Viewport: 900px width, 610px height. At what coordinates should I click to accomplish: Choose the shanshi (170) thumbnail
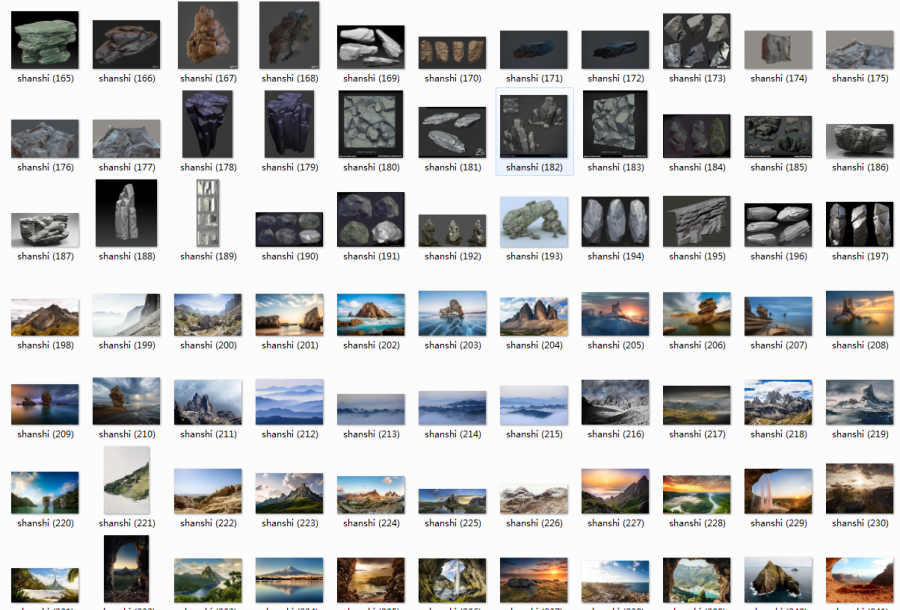[x=452, y=52]
